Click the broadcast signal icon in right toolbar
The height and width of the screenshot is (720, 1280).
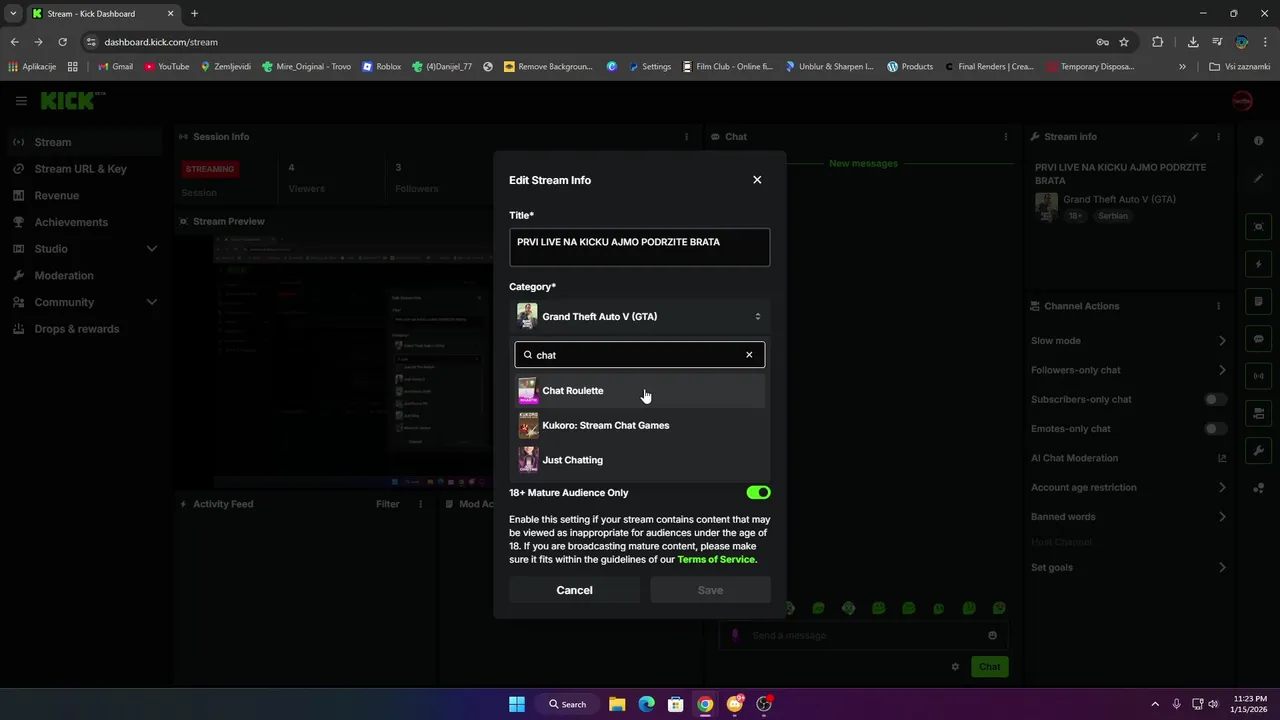point(1259,376)
